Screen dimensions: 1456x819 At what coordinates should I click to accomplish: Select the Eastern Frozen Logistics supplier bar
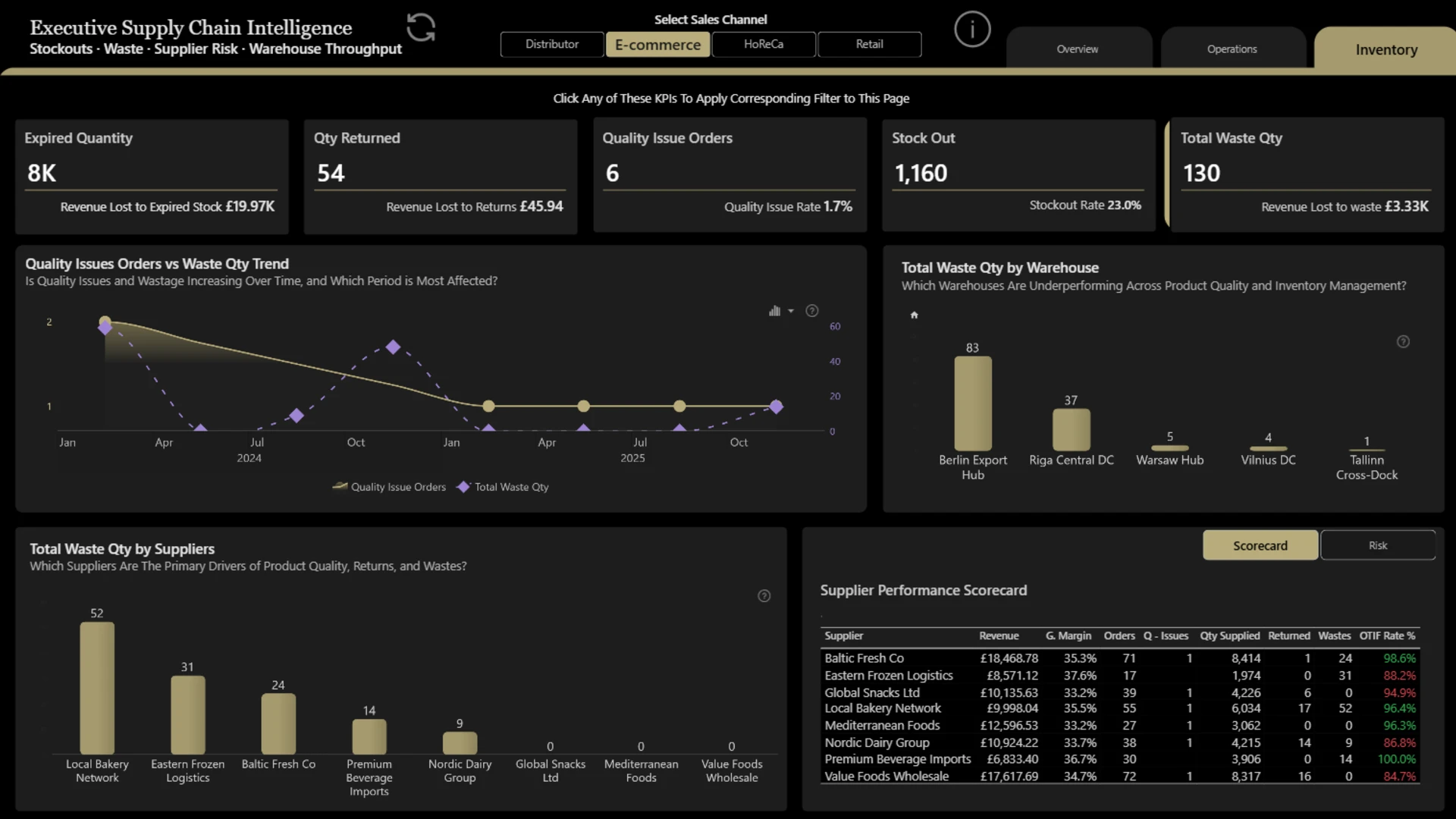(187, 714)
